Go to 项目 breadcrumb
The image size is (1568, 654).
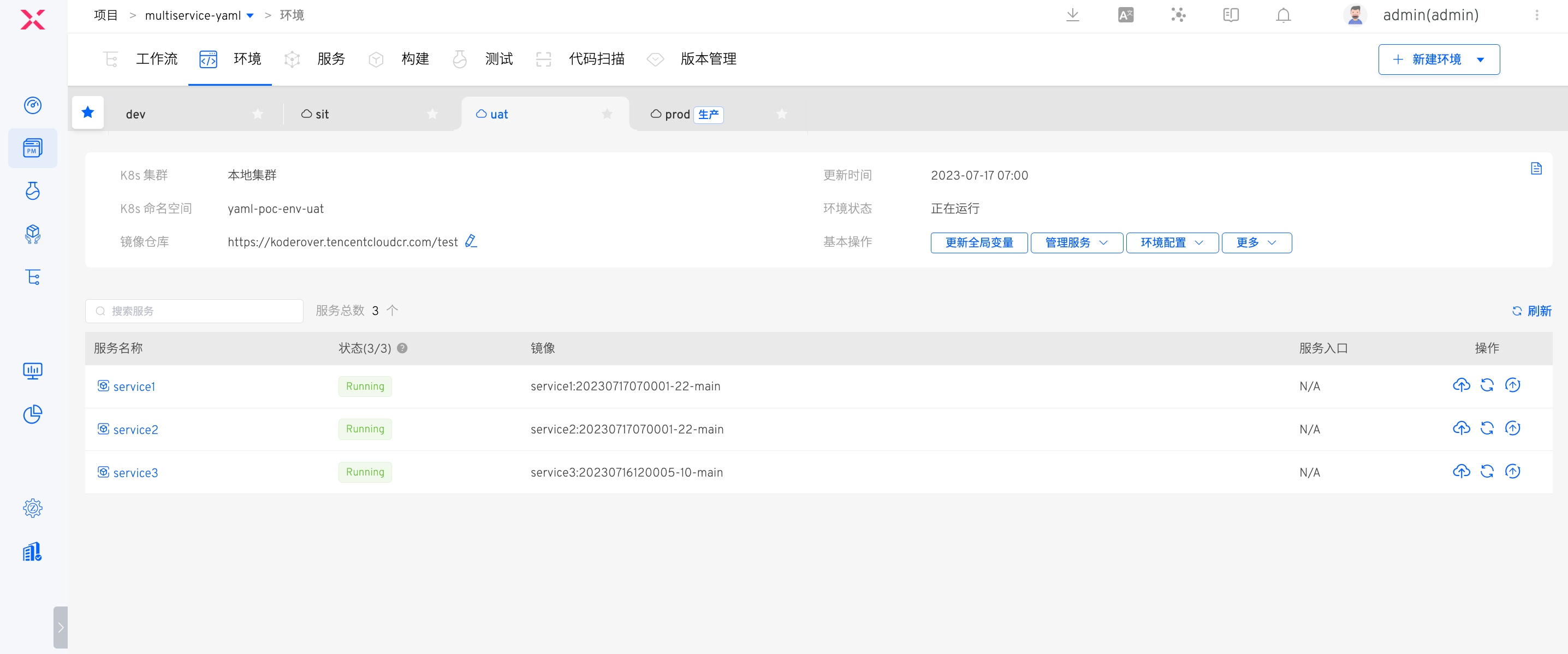105,15
